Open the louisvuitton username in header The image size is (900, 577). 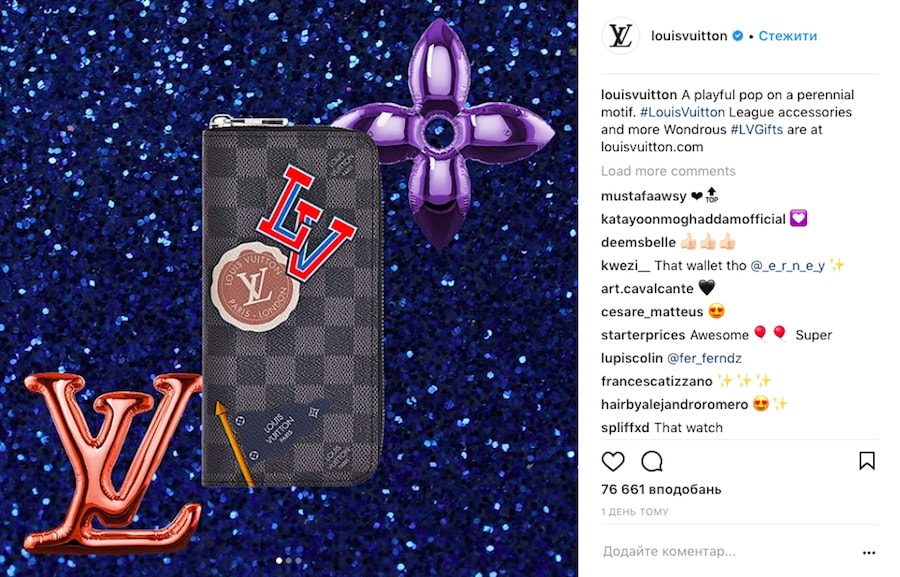tap(689, 36)
